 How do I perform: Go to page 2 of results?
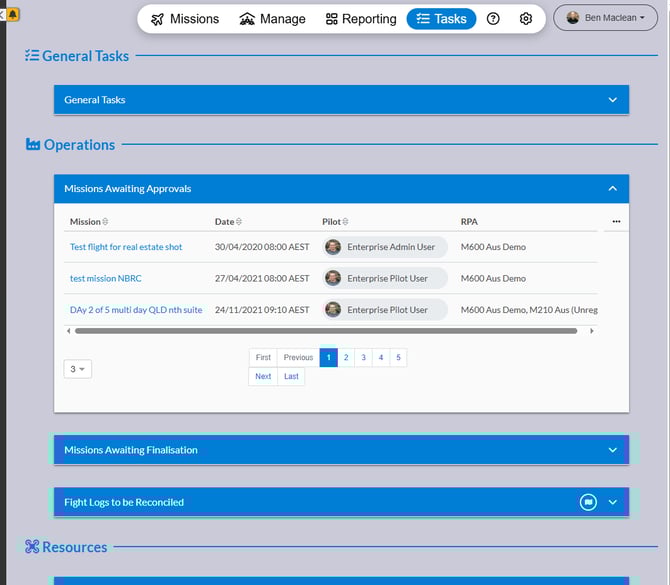(x=346, y=357)
